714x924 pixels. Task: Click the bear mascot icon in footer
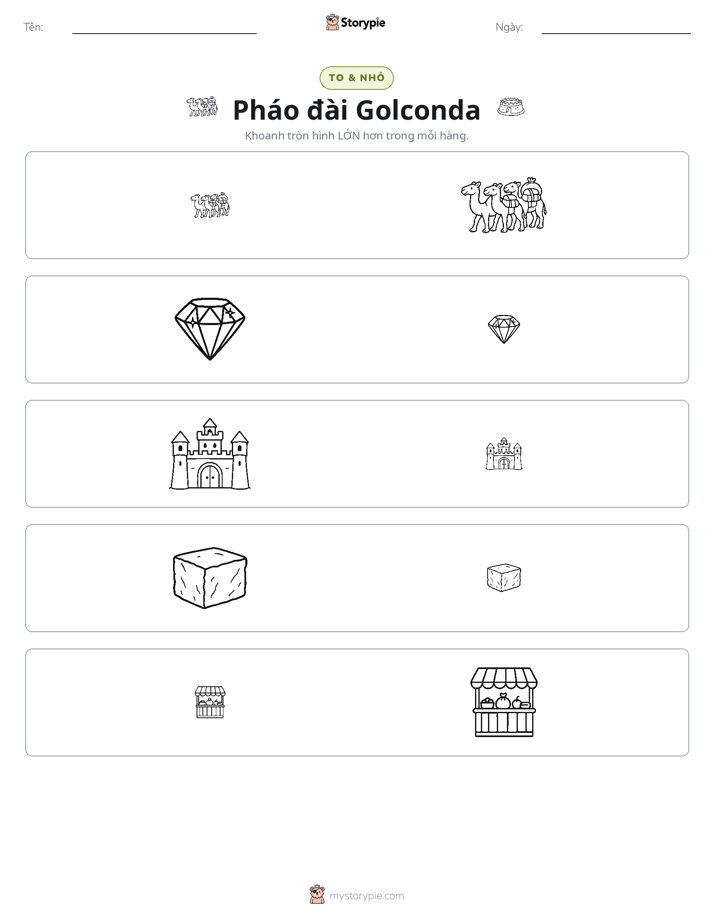(x=317, y=895)
